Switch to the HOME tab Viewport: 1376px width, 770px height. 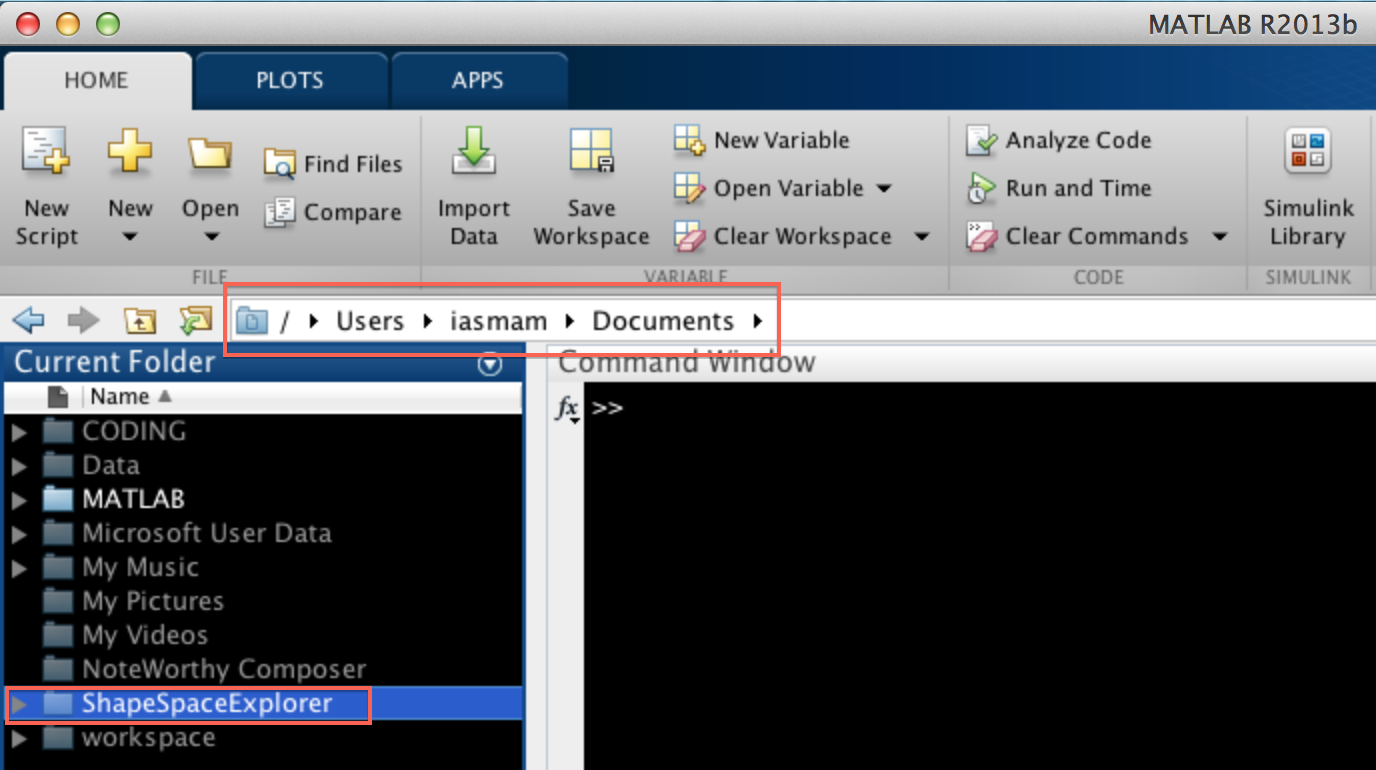pos(96,80)
